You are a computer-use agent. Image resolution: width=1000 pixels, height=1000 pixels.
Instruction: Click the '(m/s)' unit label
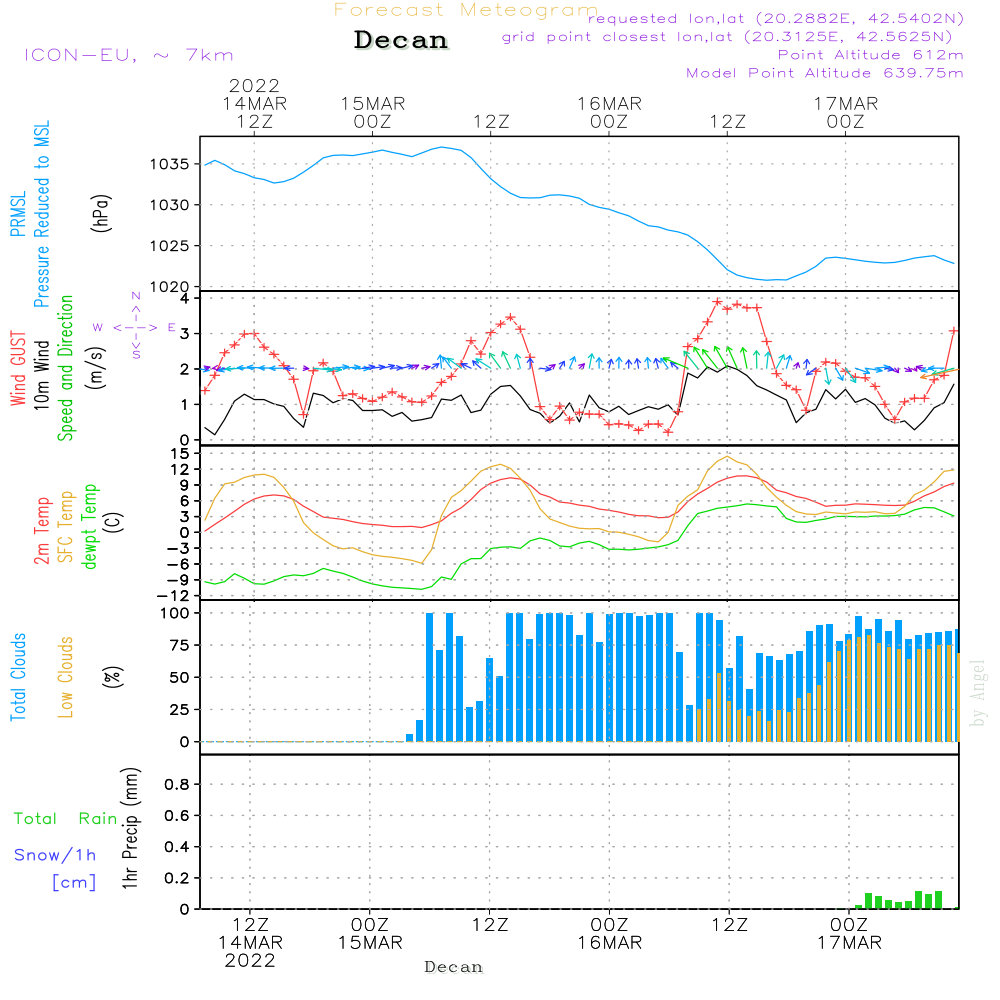coord(96,368)
